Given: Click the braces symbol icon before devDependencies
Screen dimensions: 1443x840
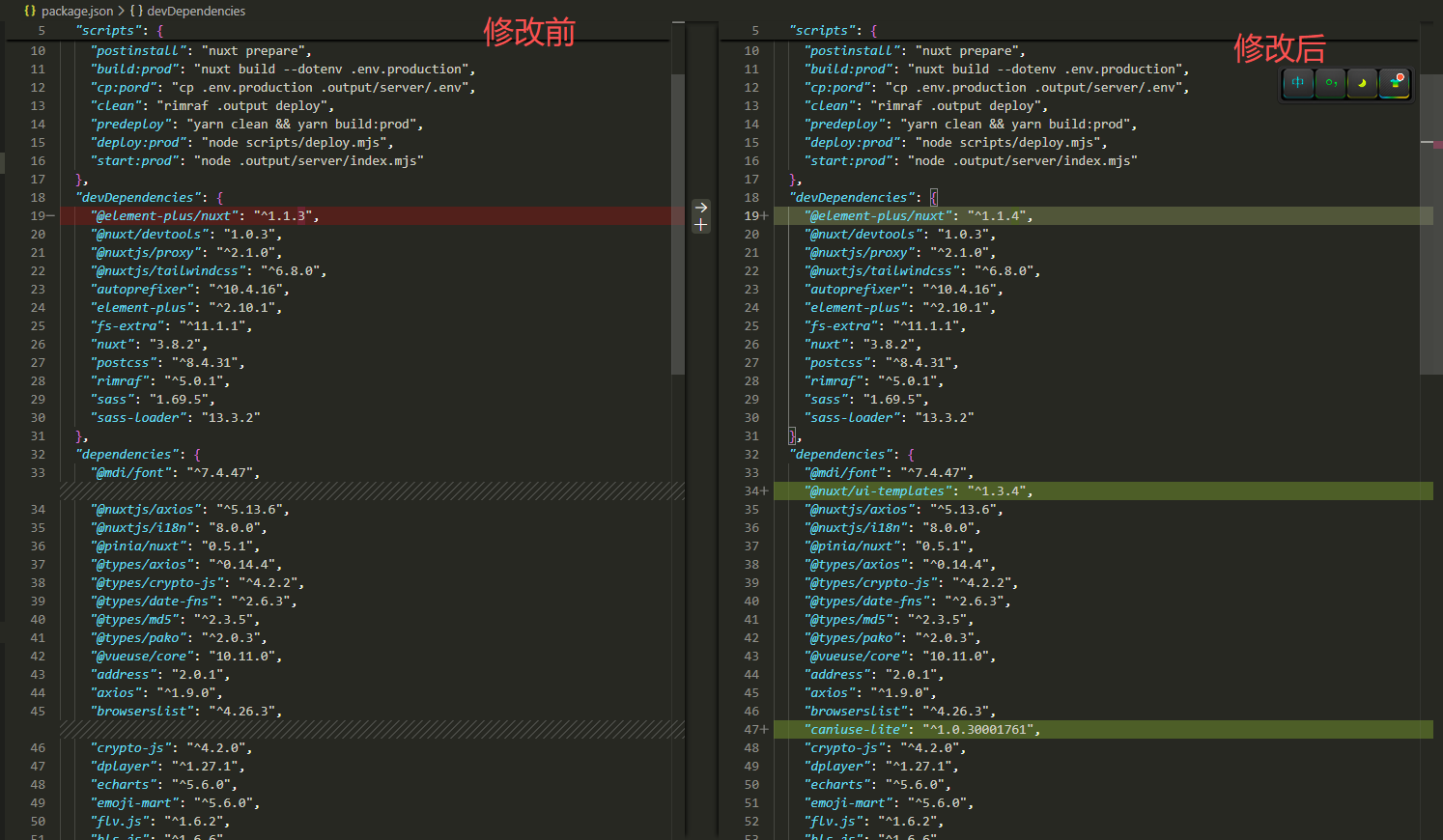Looking at the screenshot, I should pyautogui.click(x=136, y=11).
